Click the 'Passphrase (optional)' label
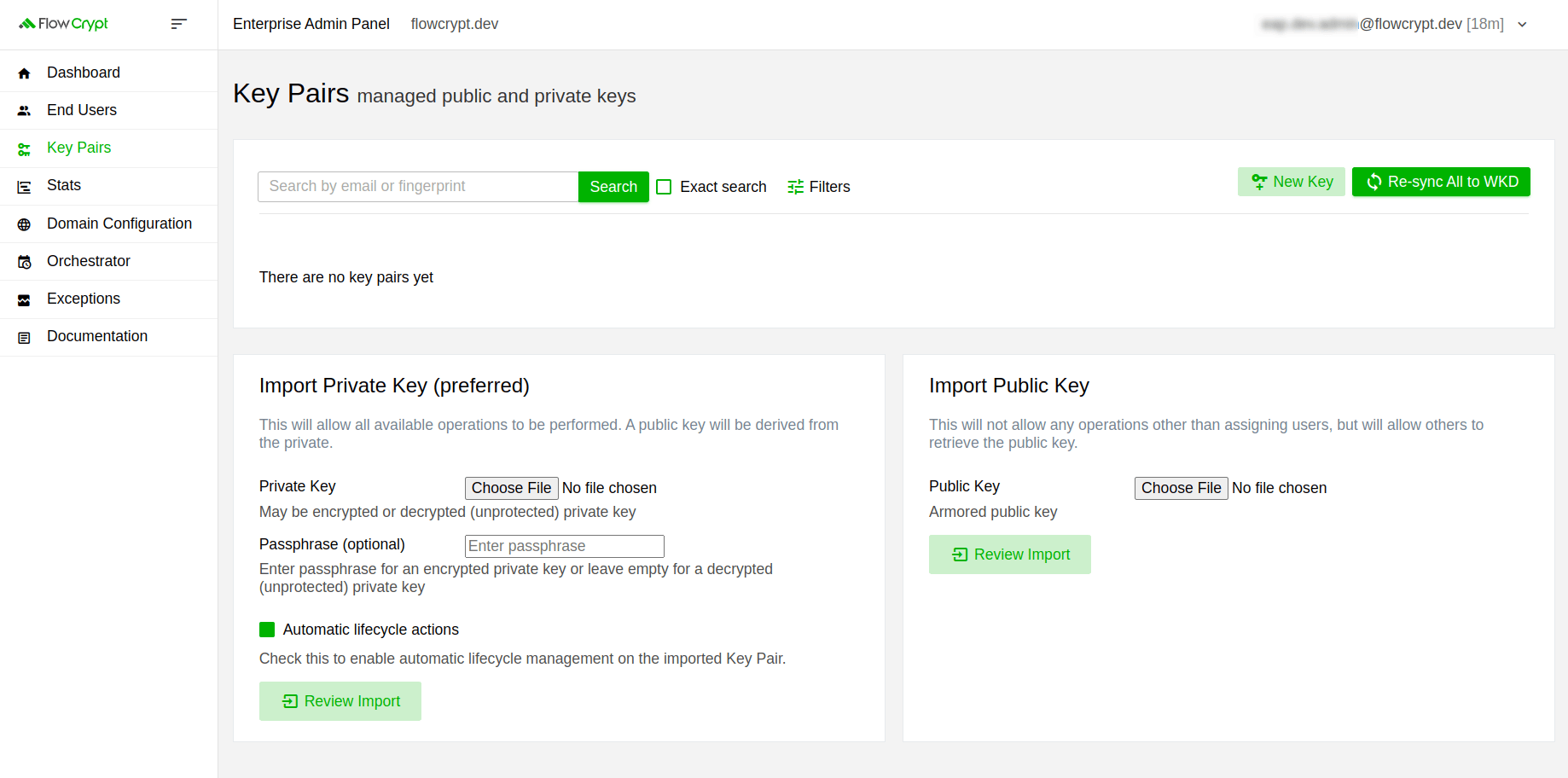Viewport: 1568px width, 778px height. click(x=332, y=544)
